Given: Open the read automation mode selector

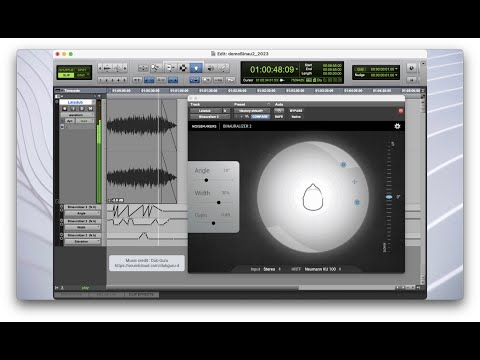Looking at the screenshot, I should (x=84, y=121).
